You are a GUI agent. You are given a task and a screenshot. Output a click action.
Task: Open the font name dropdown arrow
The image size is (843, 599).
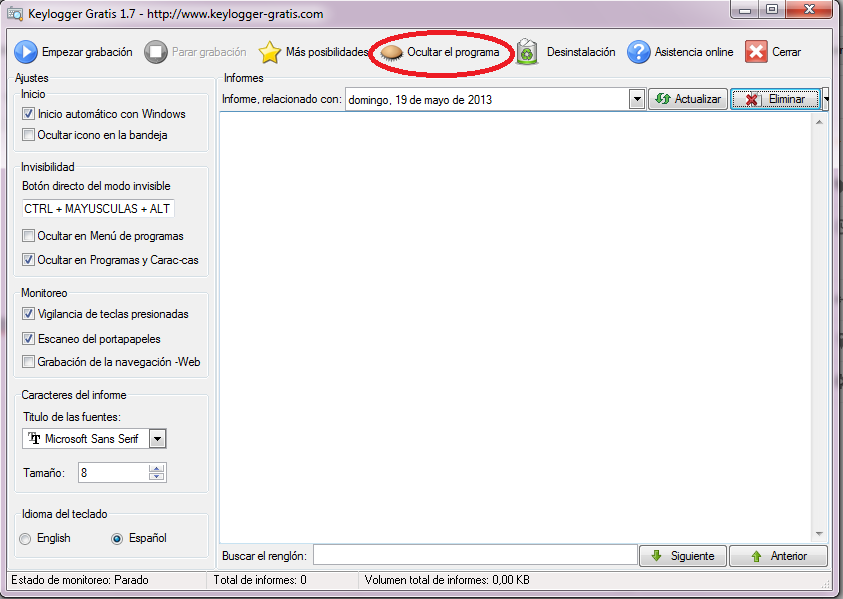(157, 439)
